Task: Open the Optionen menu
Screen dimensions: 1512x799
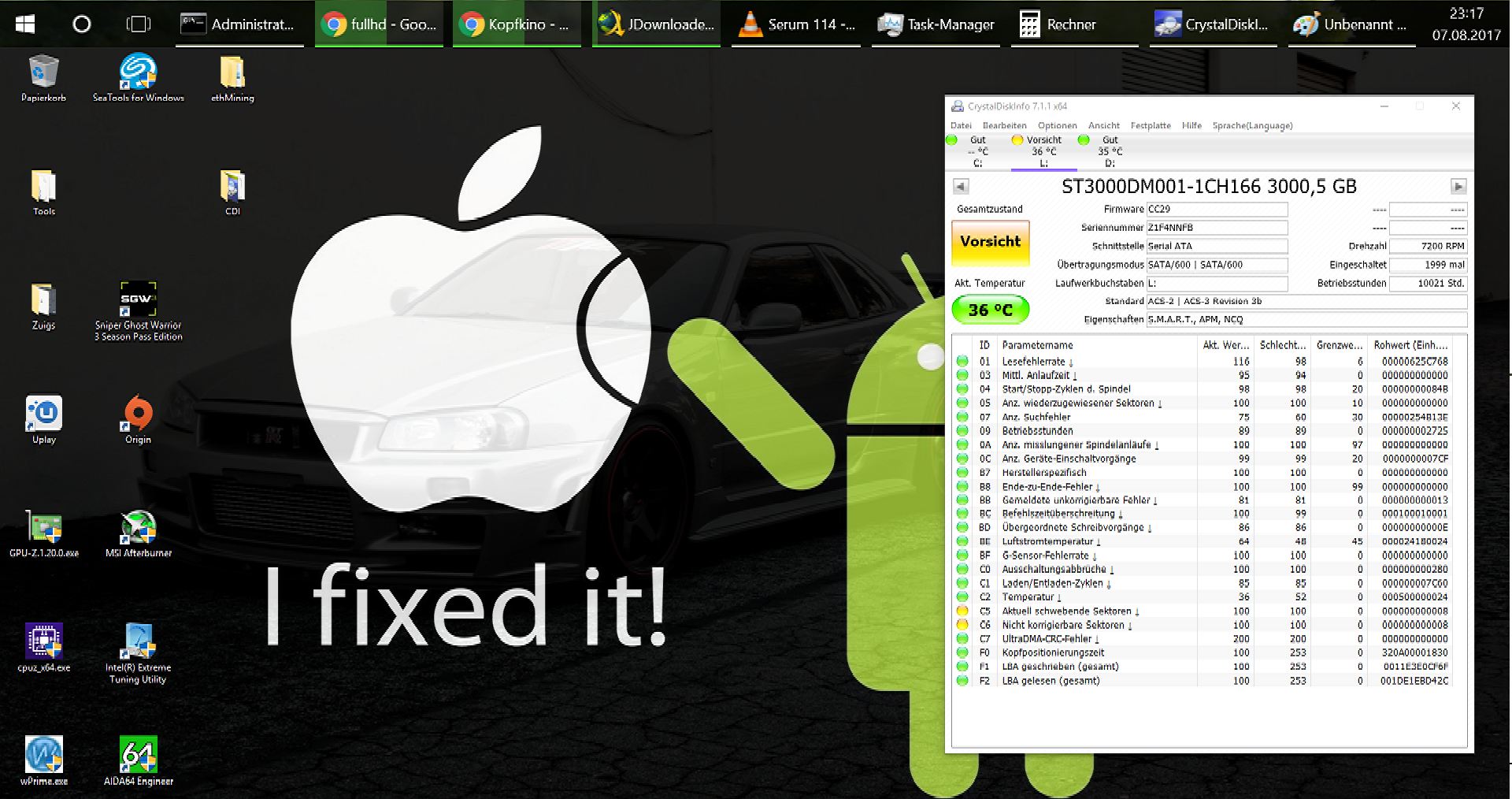Action: click(x=1057, y=125)
